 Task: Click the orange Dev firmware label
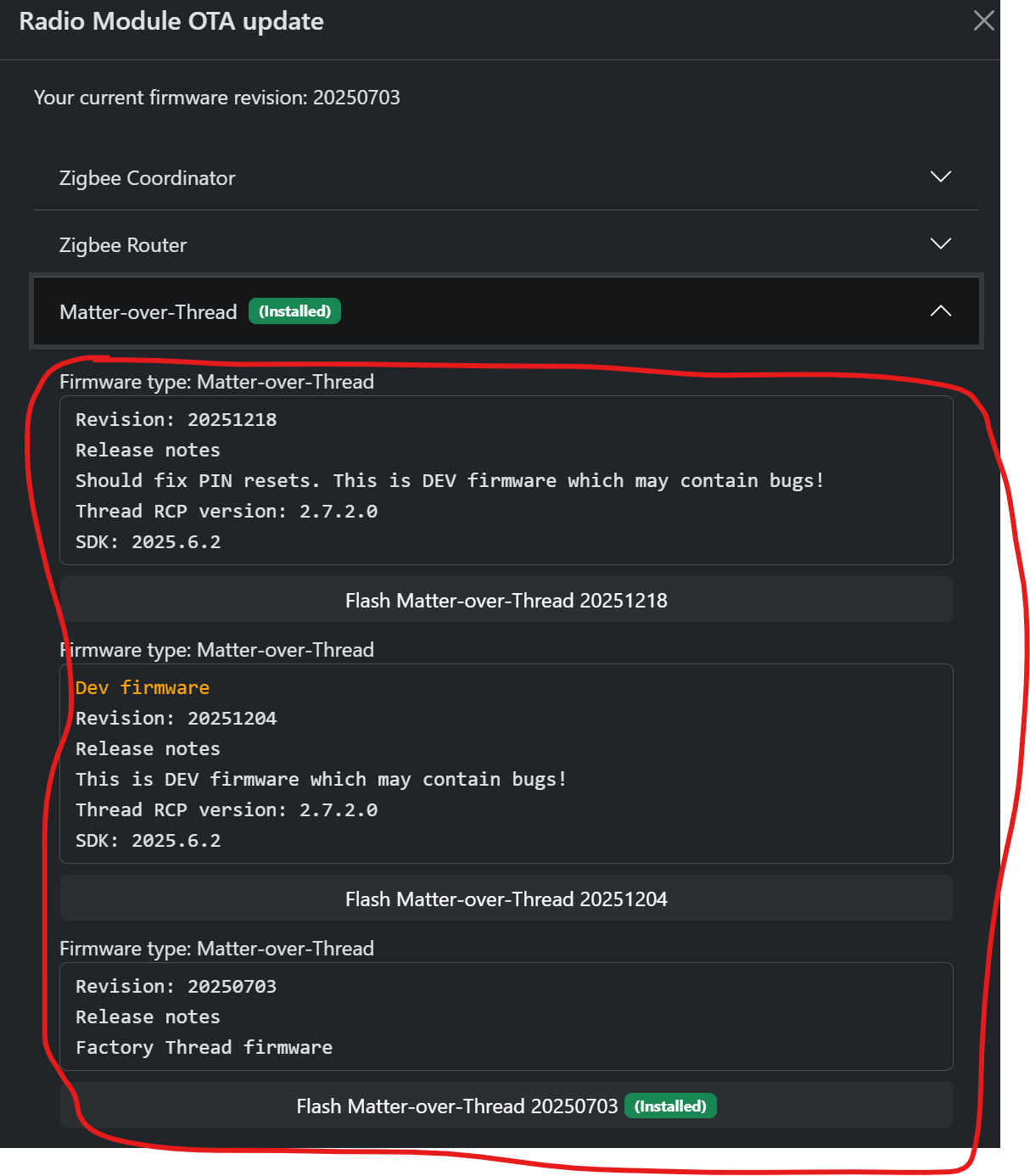click(x=142, y=687)
